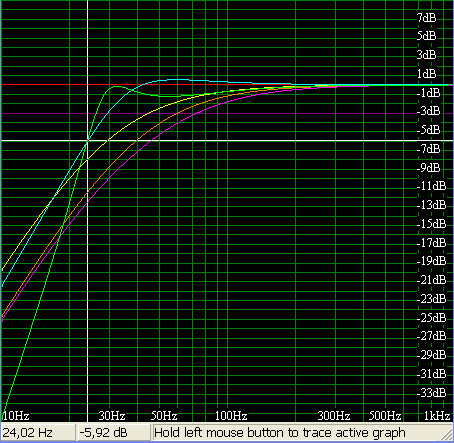Click the 'Hold left mouse button' hint text

pos(280,433)
